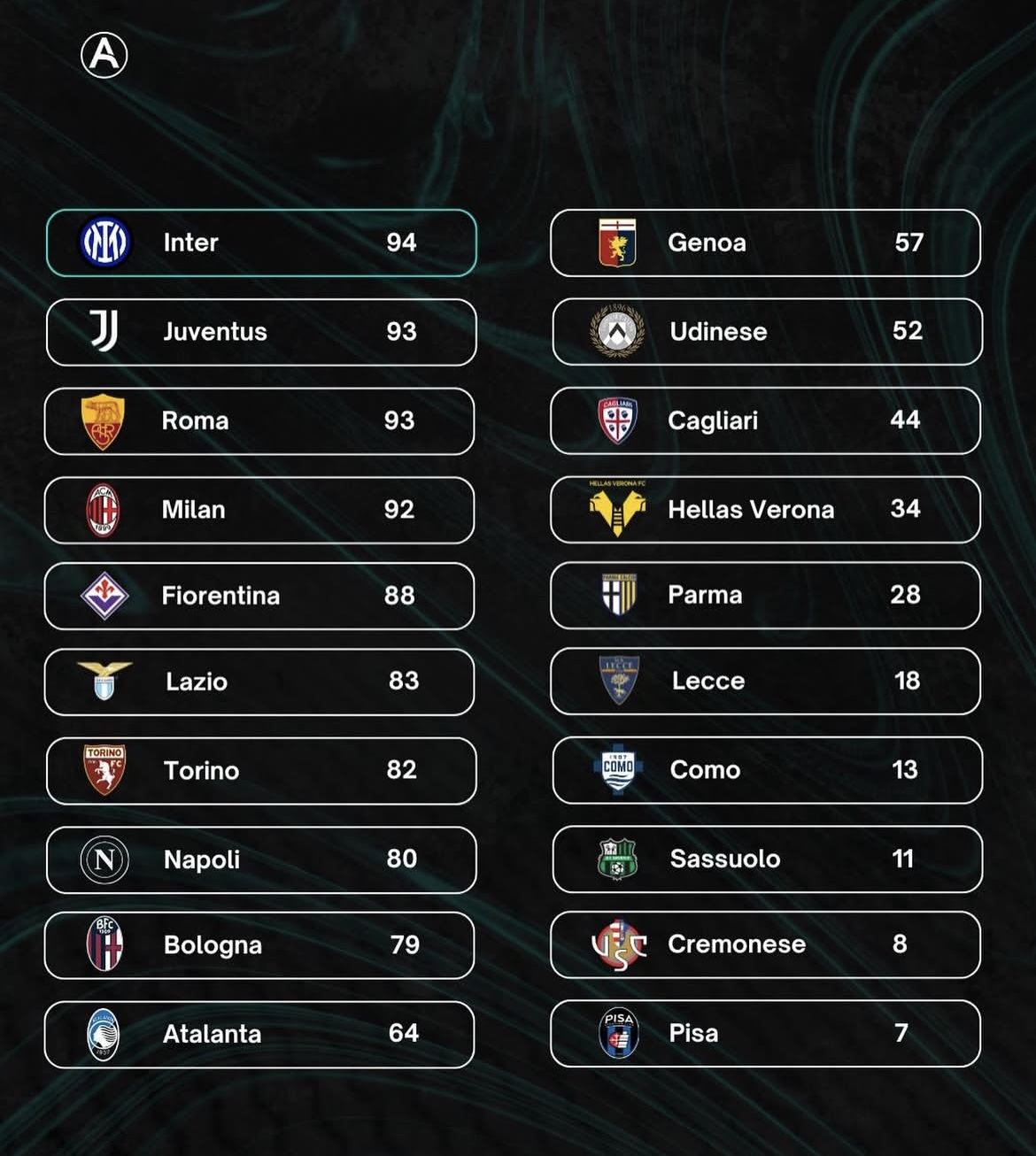Click the circled A logo at top
This screenshot has width=1036, height=1156.
(x=104, y=55)
